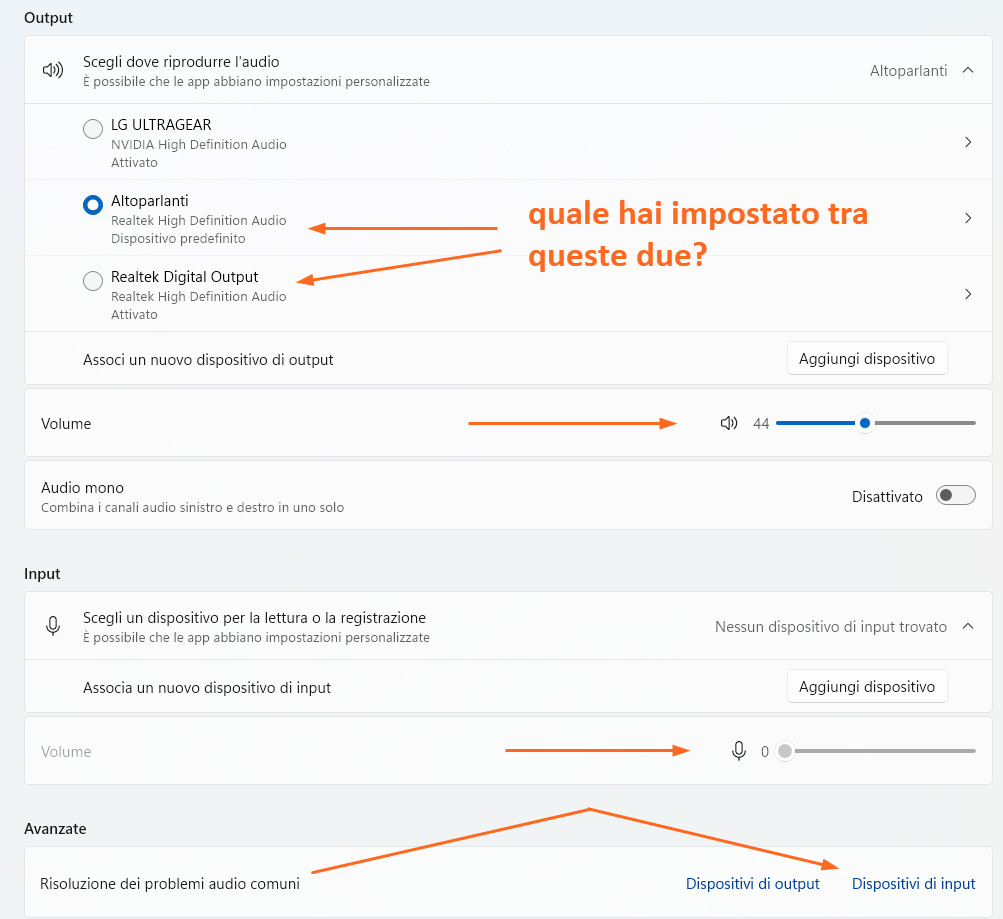The image size is (1003, 919).
Task: Click the input volume microphone icon
Action: (x=739, y=751)
